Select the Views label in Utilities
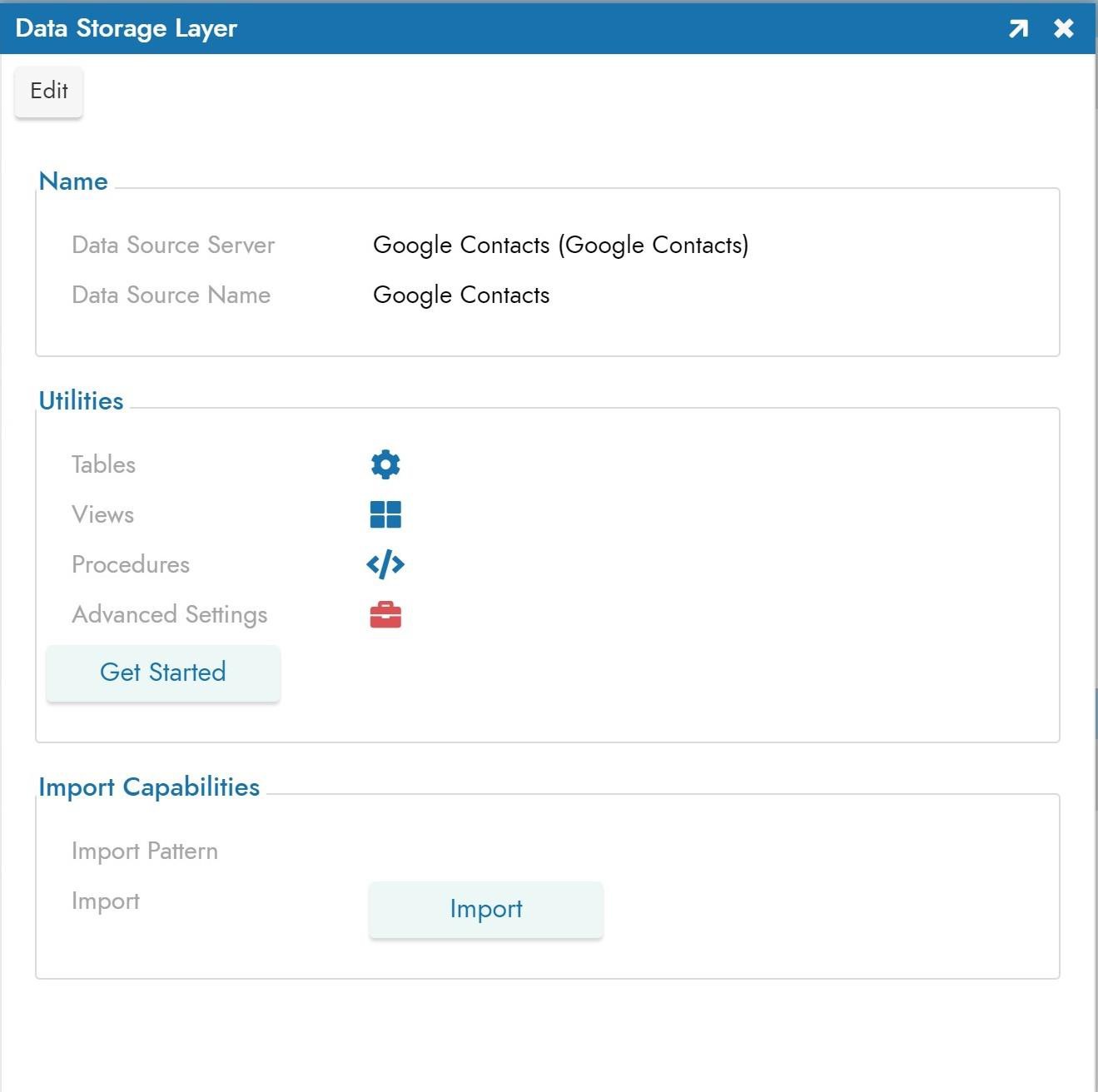 point(102,514)
